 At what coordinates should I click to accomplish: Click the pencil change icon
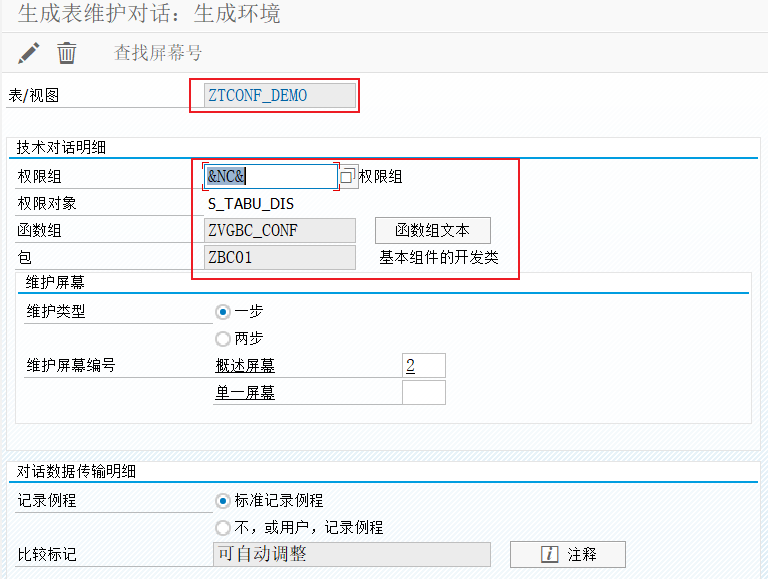(28, 53)
